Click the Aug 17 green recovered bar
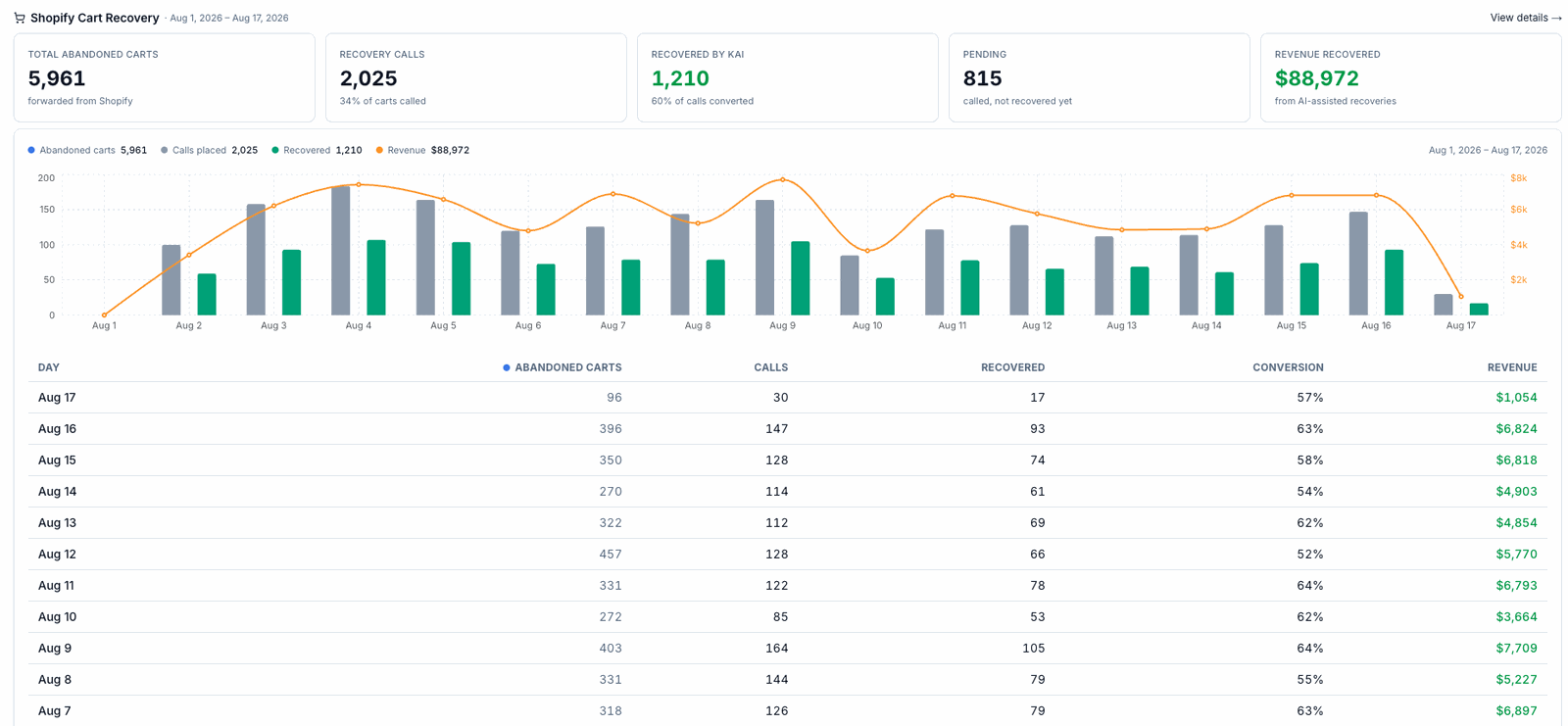Image resolution: width=1568 pixels, height=726 pixels. [x=1479, y=310]
